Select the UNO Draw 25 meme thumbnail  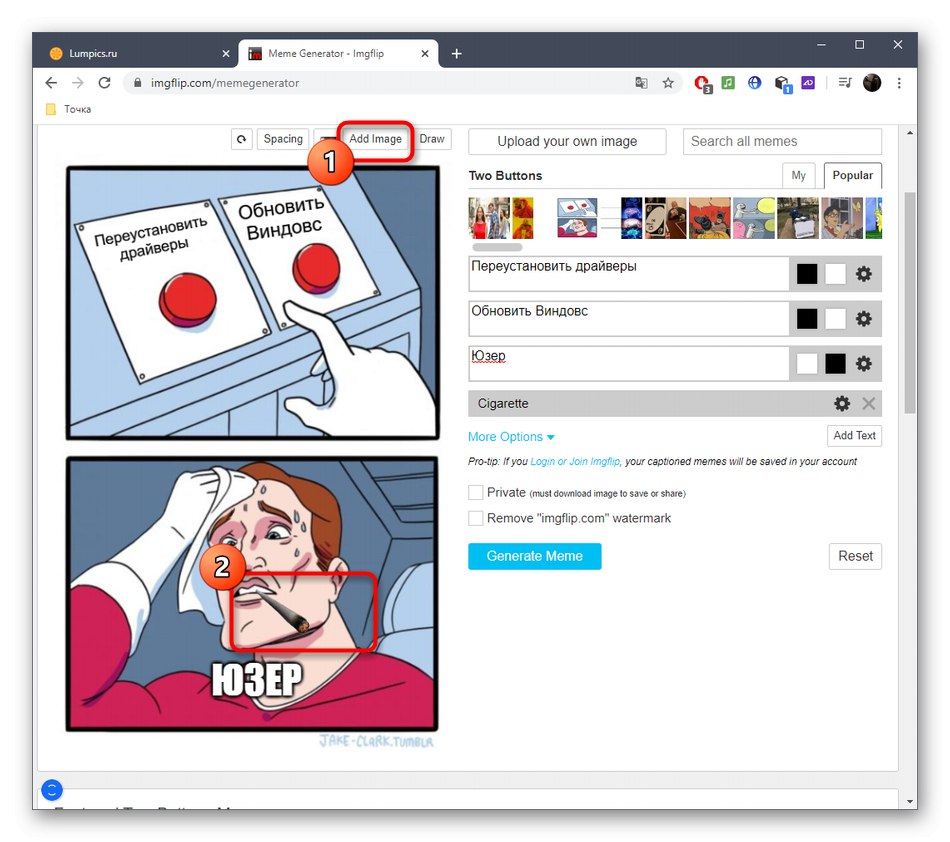click(x=665, y=218)
